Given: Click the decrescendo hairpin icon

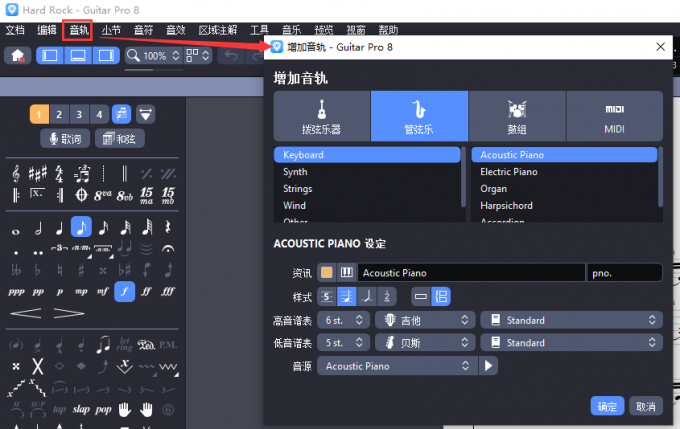Looking at the screenshot, I should 69,313.
